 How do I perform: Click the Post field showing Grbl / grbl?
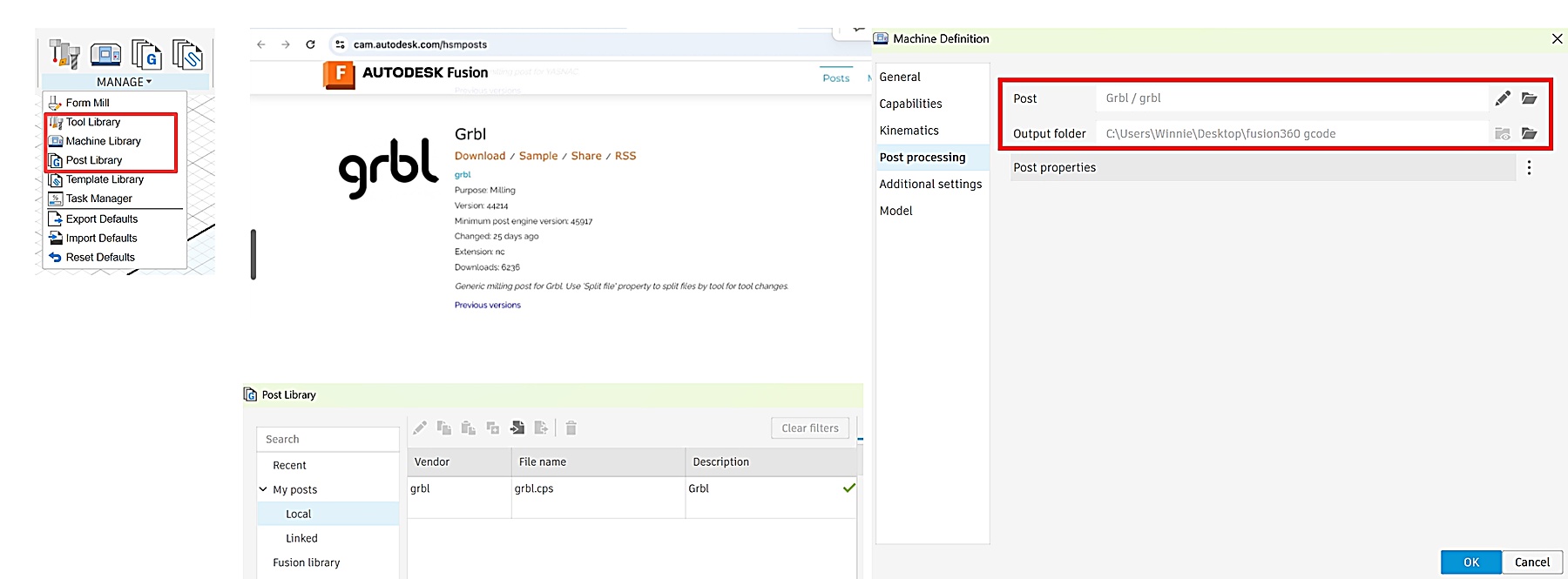coord(1291,98)
